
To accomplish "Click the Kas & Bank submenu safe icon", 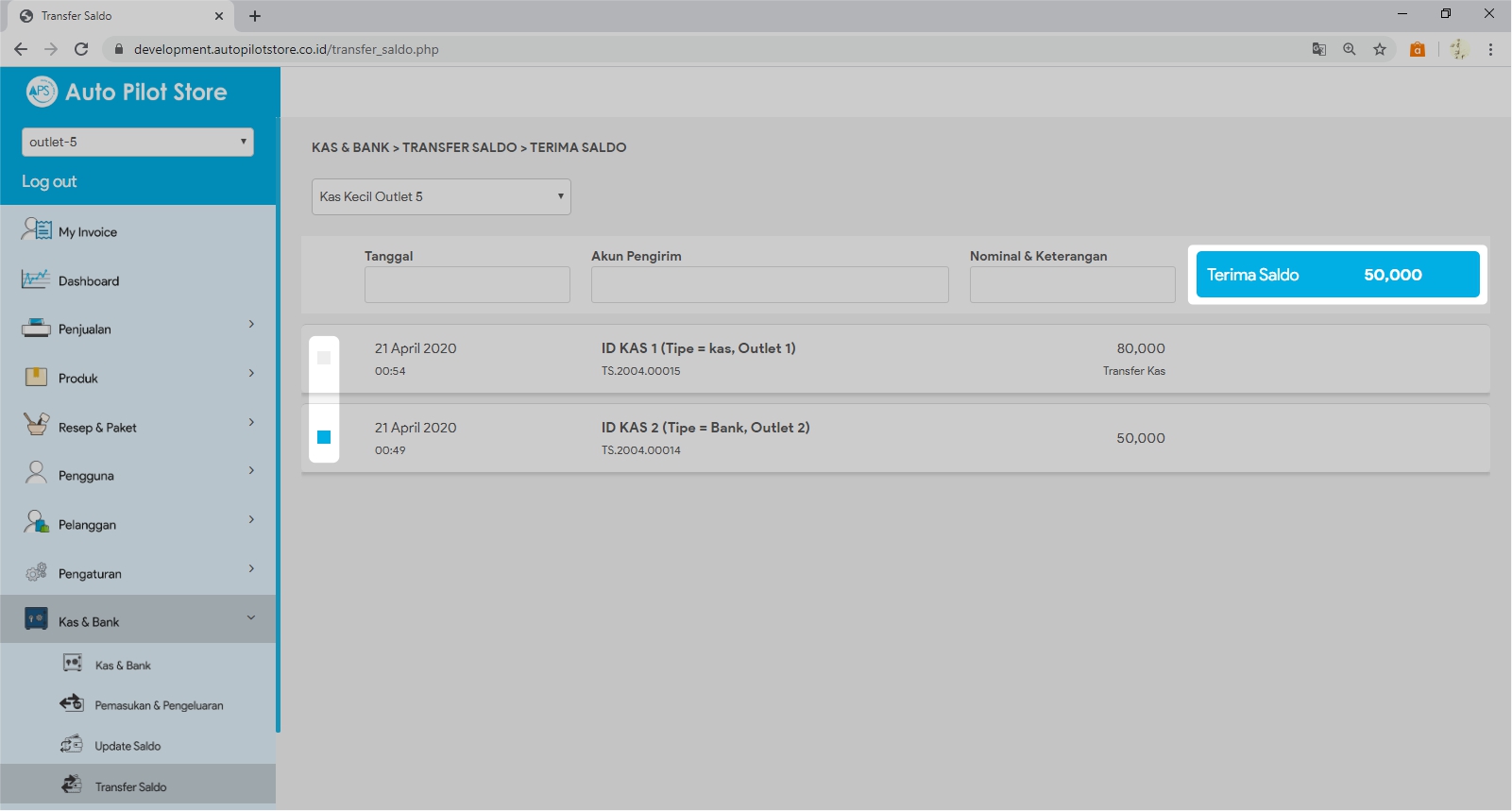I will (x=73, y=664).
